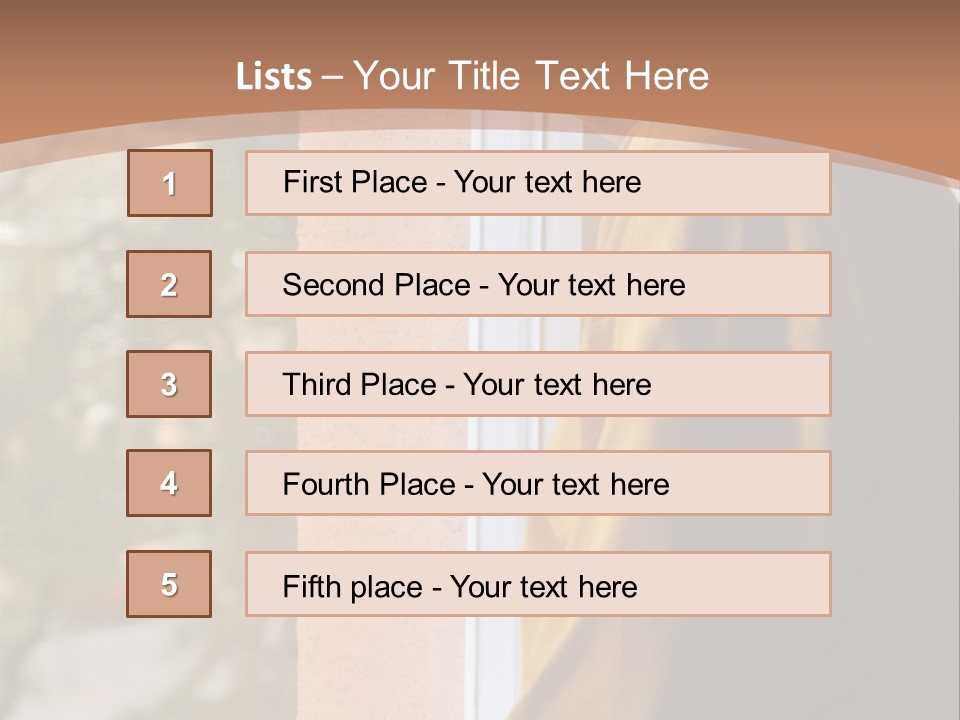Click the dash in the slide title
This screenshot has height=720, width=960.
332,77
